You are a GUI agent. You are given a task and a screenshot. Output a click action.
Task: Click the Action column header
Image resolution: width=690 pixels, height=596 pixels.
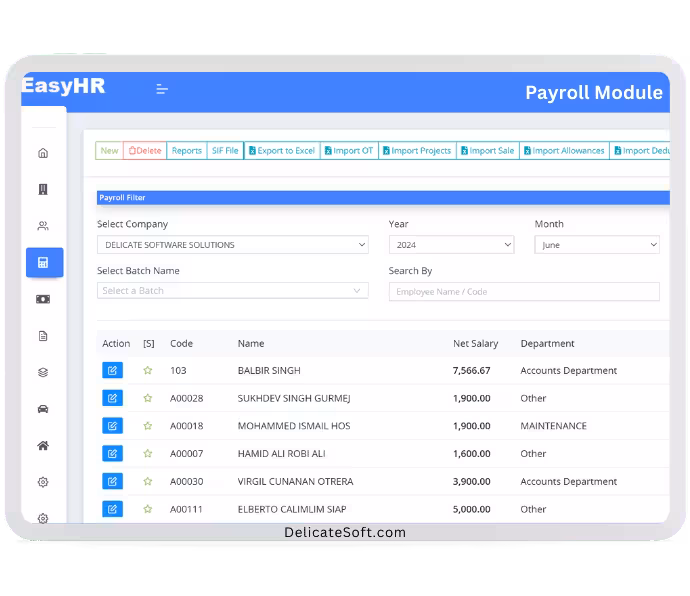click(116, 343)
